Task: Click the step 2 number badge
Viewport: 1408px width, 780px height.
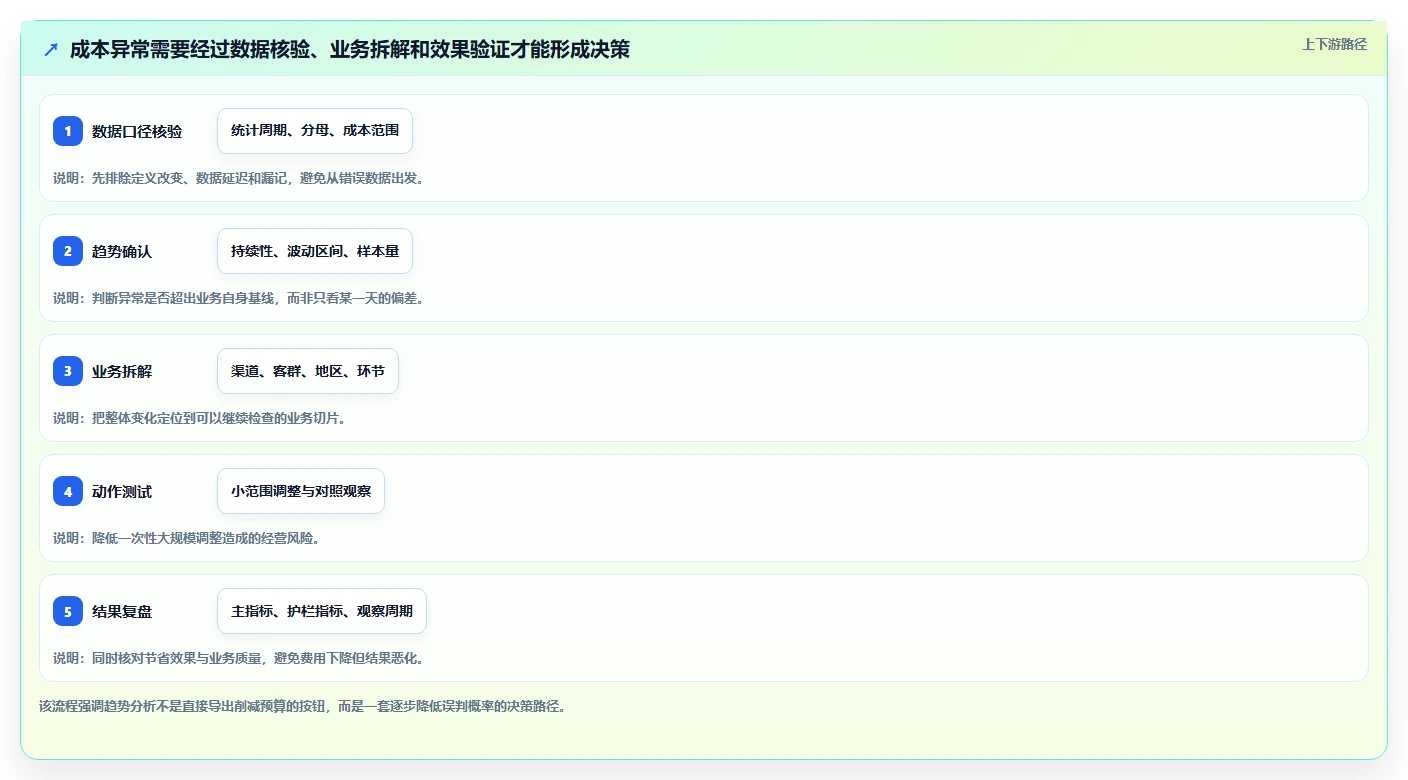Action: coord(68,251)
